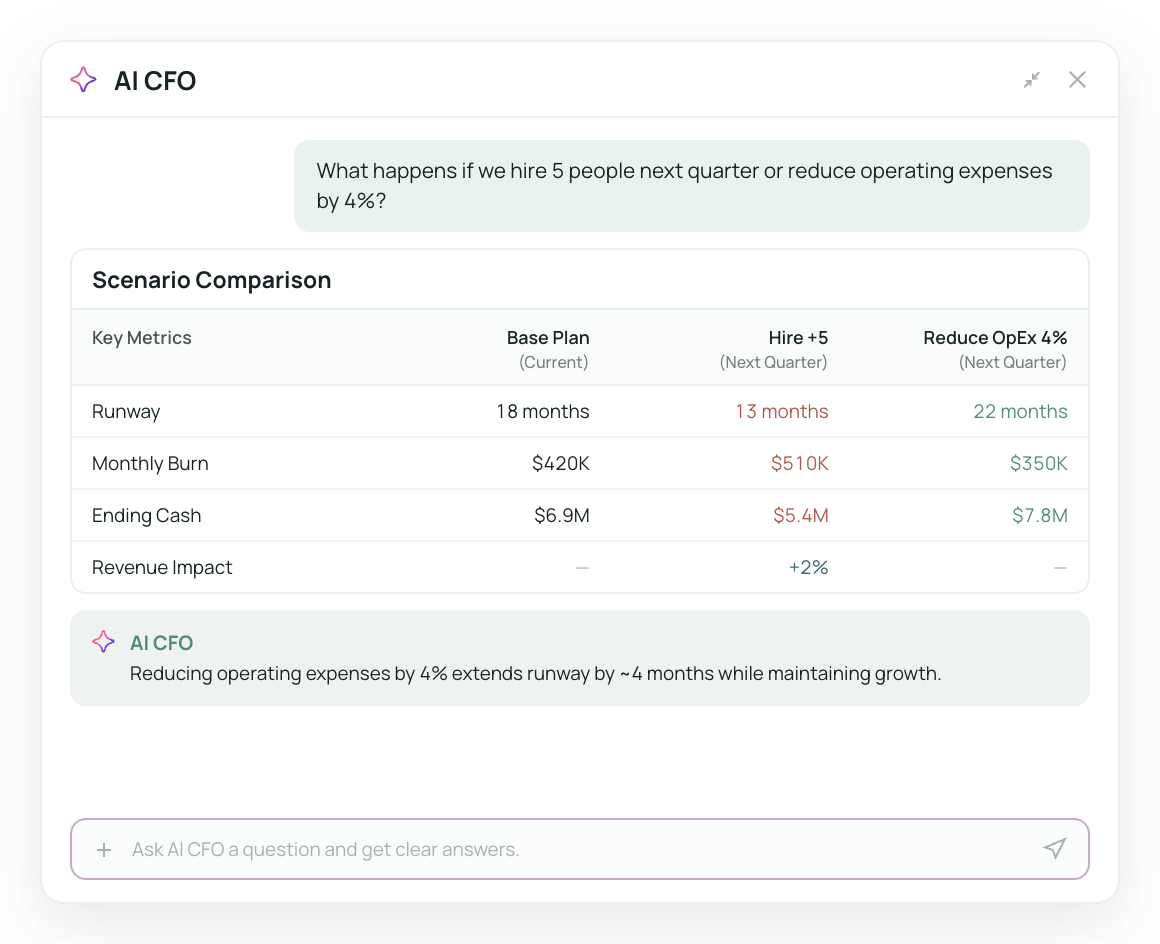This screenshot has height=944, width=1160.
Task: Click the Monthly Burn row label
Action: 150,464
